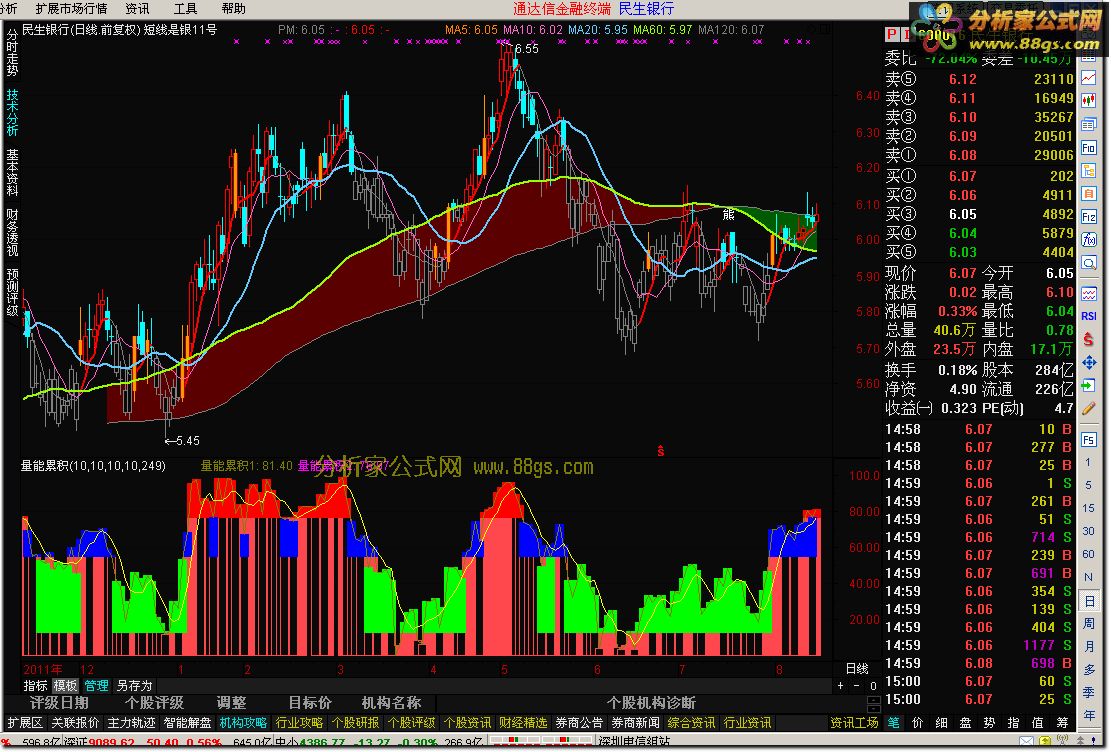Click the orange 自 self-selected stocks icon
The height and width of the screenshot is (752, 1111).
pyautogui.click(x=1088, y=193)
